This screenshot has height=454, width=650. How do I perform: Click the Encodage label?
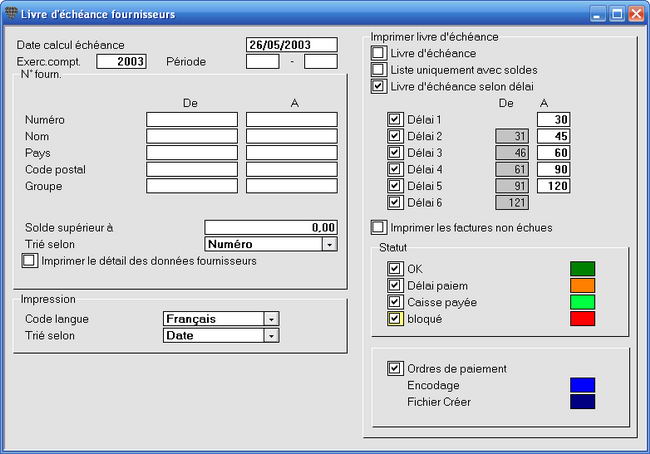click(433, 385)
